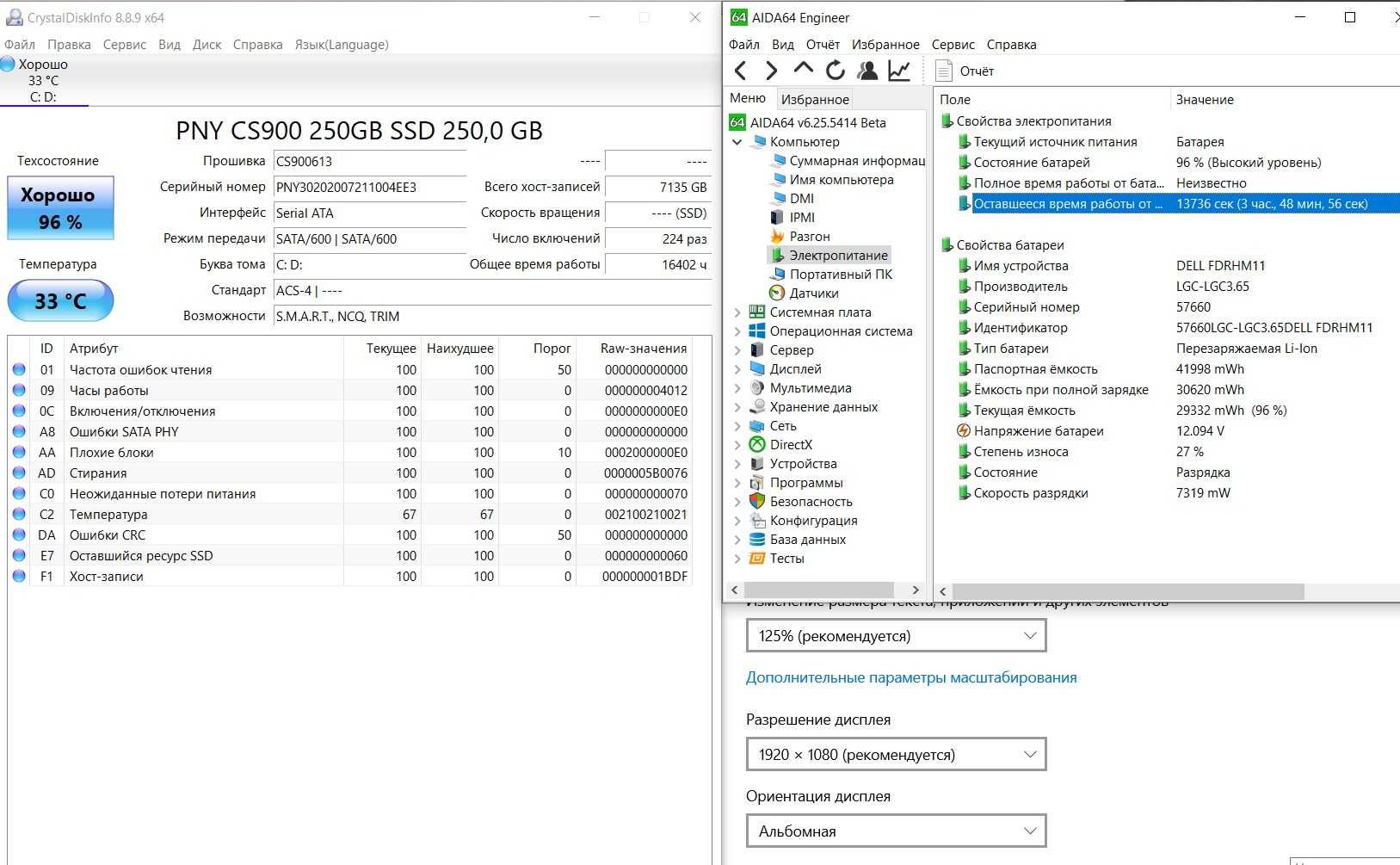The width and height of the screenshot is (1400, 865).
Task: Select Имя компьютера tree item
Action: [842, 180]
